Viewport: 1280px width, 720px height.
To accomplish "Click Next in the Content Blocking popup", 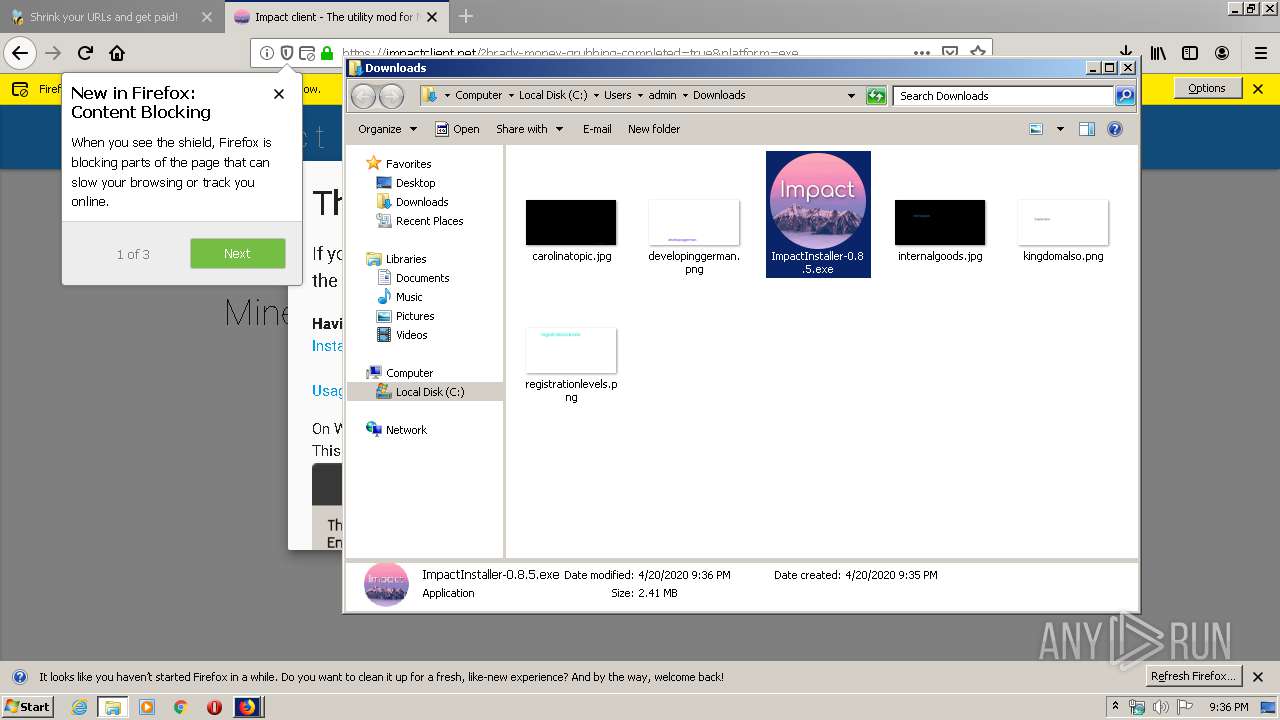I will (237, 253).
